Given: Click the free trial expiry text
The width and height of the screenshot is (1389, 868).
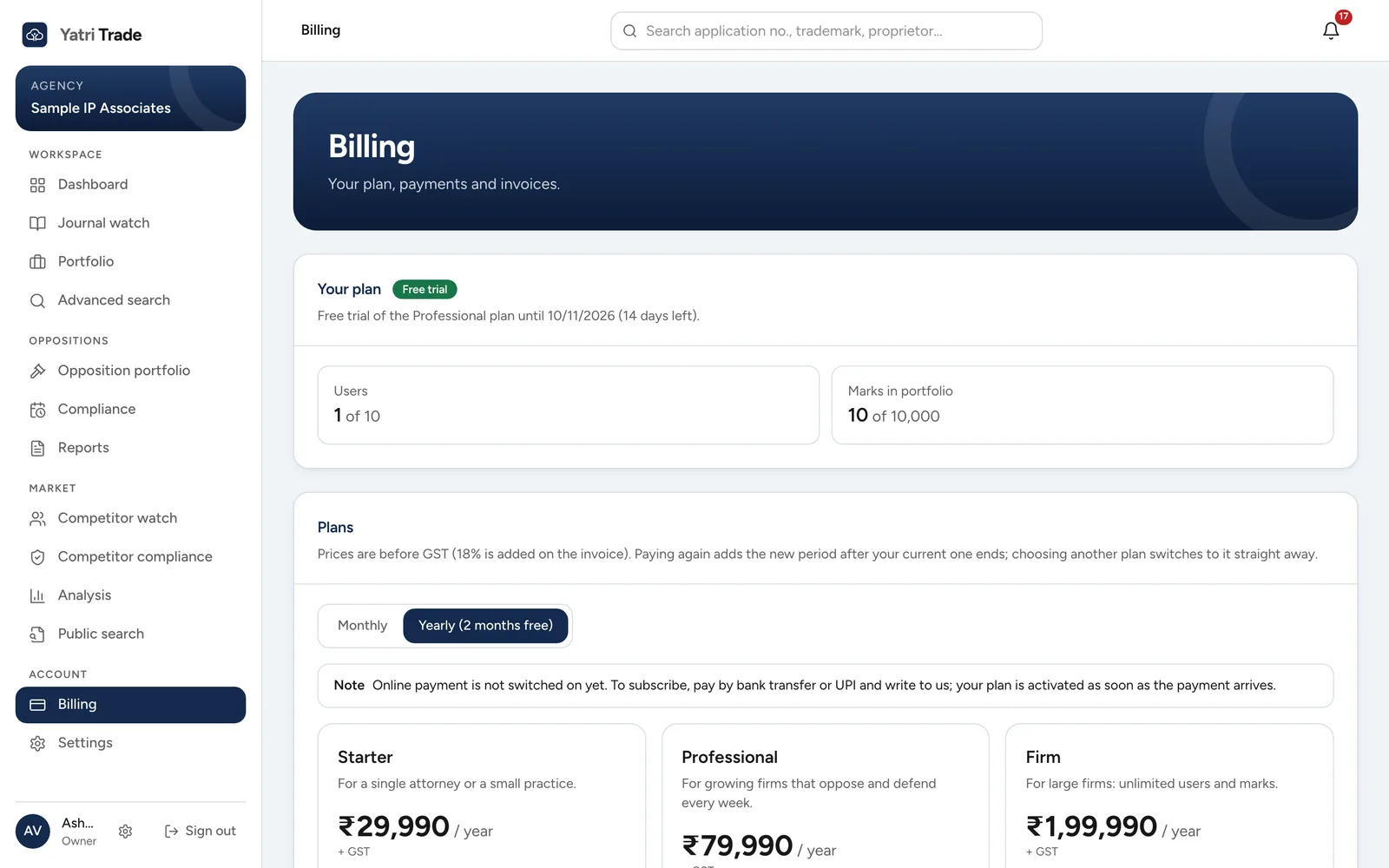Looking at the screenshot, I should [x=508, y=316].
